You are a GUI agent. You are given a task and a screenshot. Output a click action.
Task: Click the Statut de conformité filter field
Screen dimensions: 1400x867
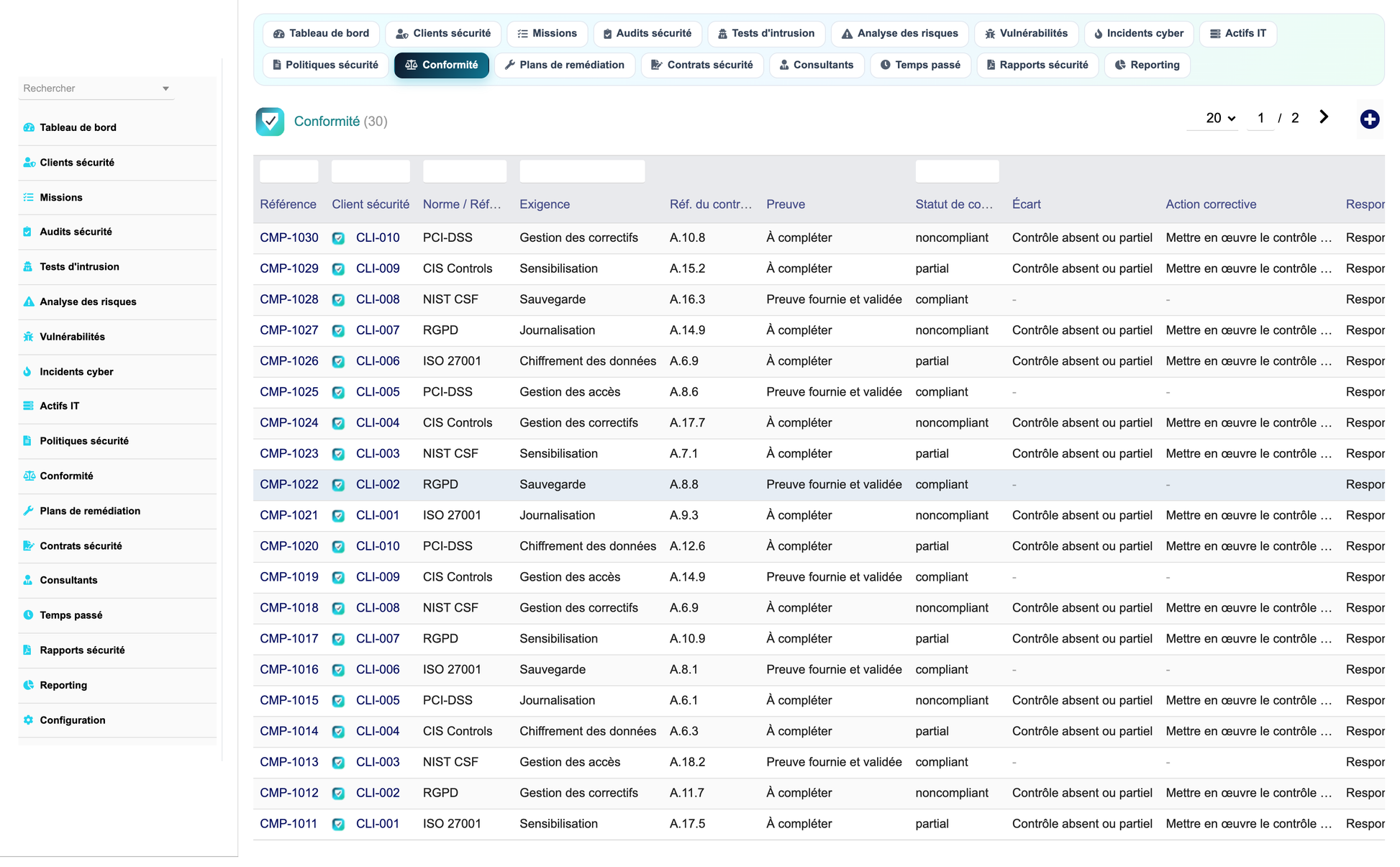(x=957, y=171)
